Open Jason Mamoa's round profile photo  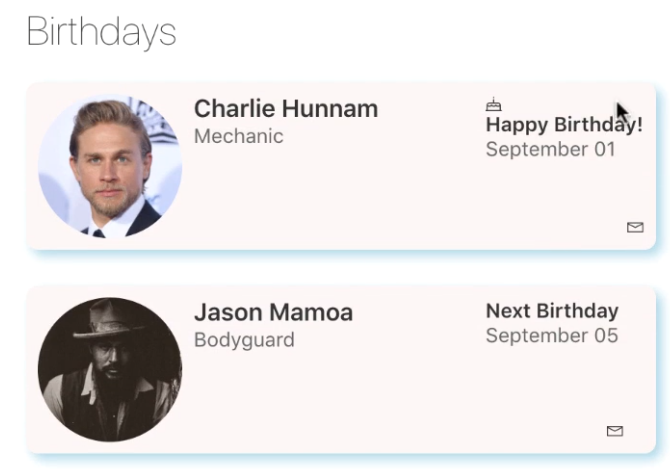point(110,369)
